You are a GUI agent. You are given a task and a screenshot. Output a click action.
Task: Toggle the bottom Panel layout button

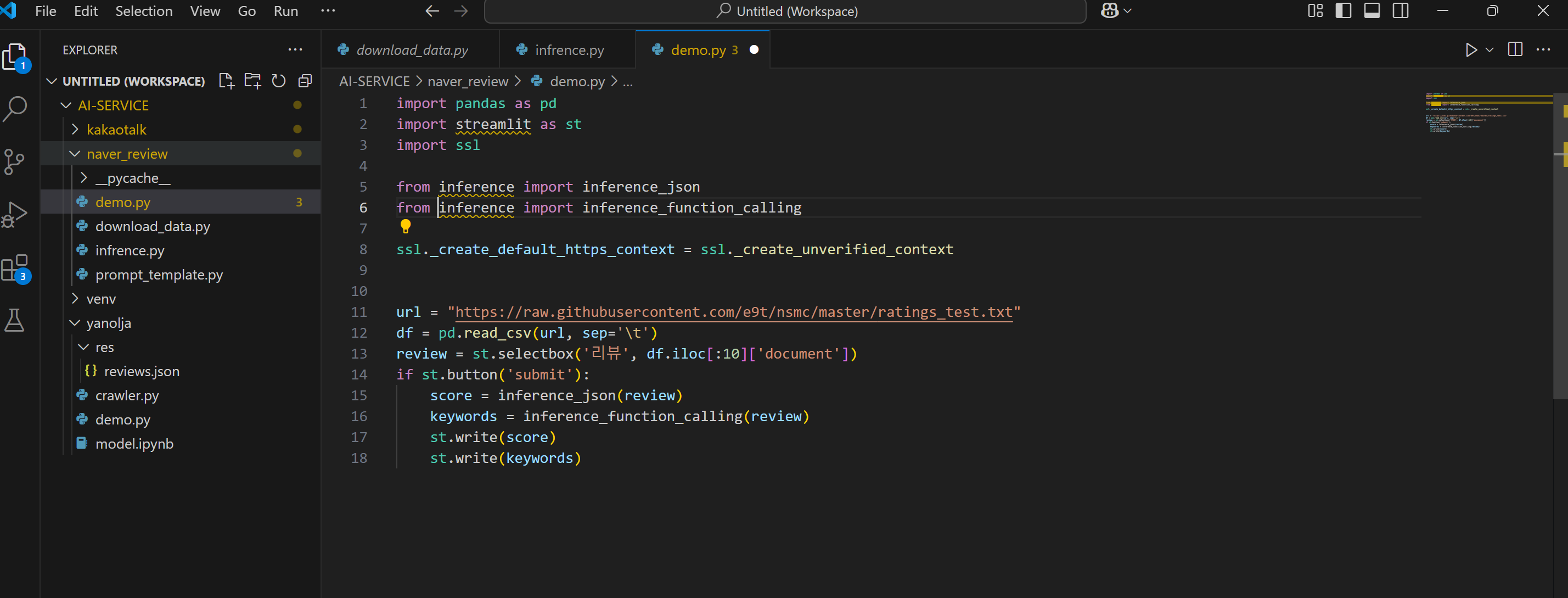[1372, 11]
